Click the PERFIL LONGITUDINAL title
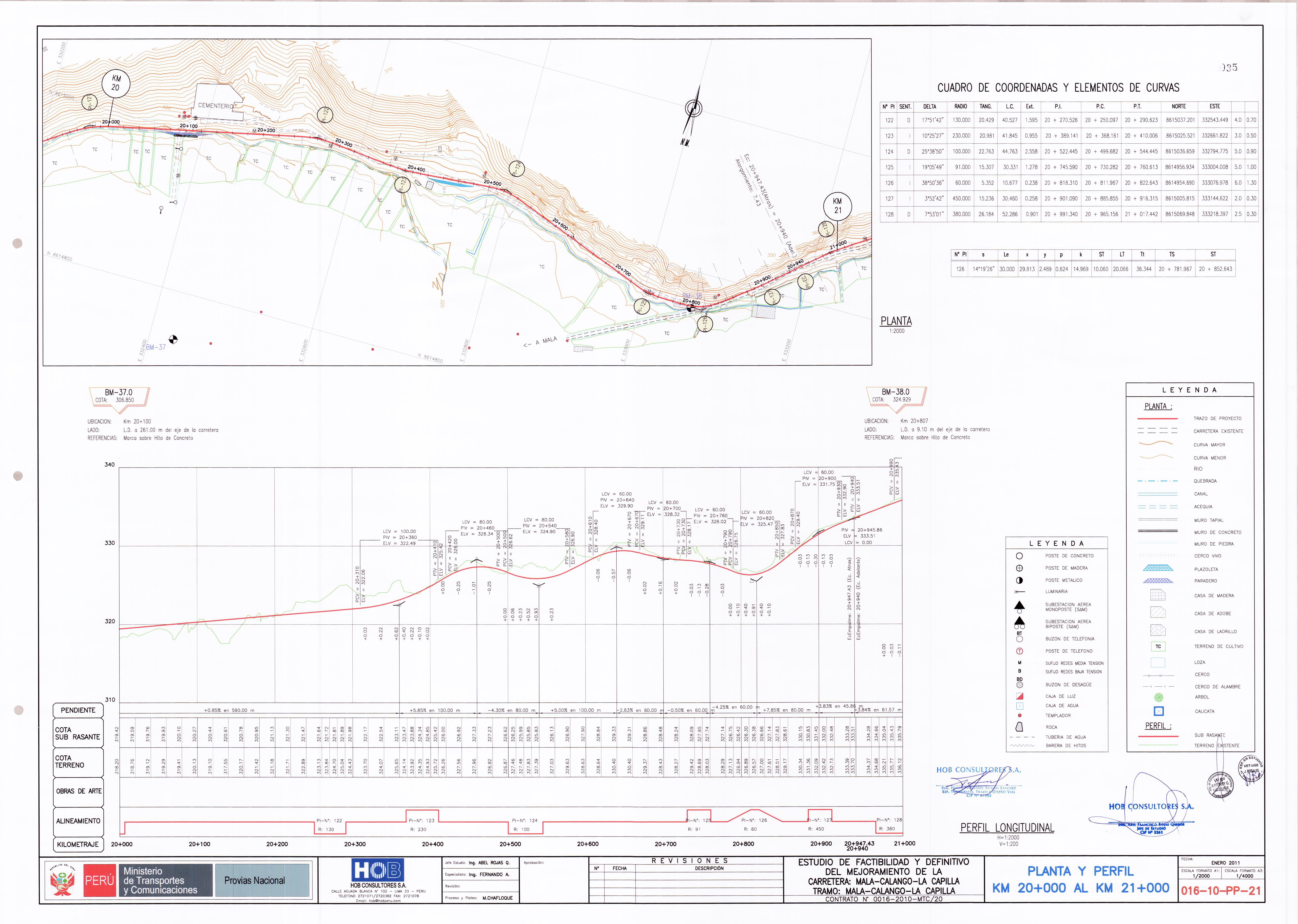Screen dimensions: 1298x924 pyautogui.click(x=1007, y=828)
